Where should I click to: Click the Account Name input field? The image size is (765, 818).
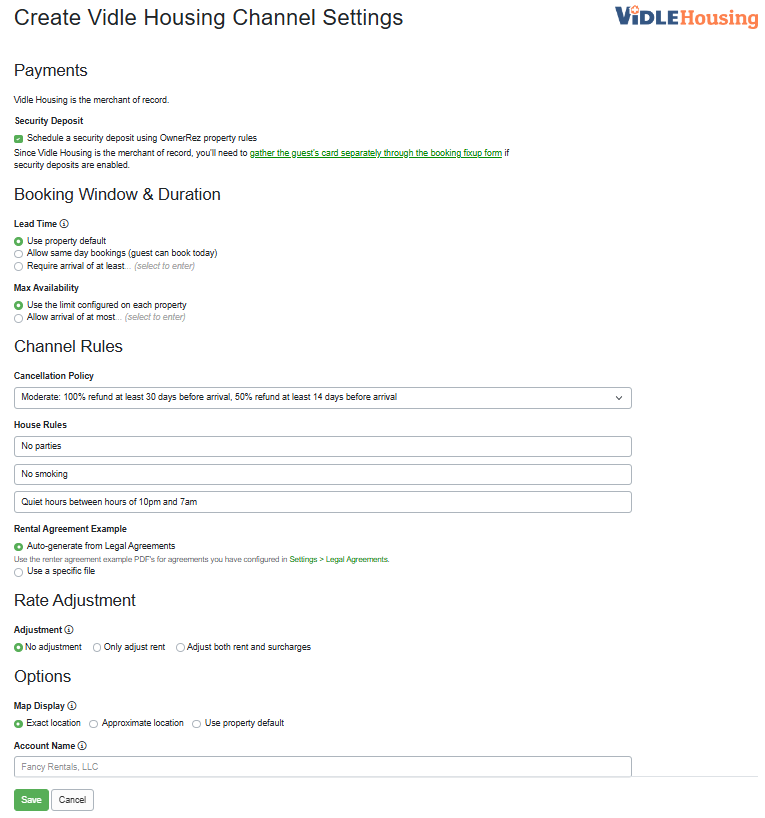[x=322, y=766]
